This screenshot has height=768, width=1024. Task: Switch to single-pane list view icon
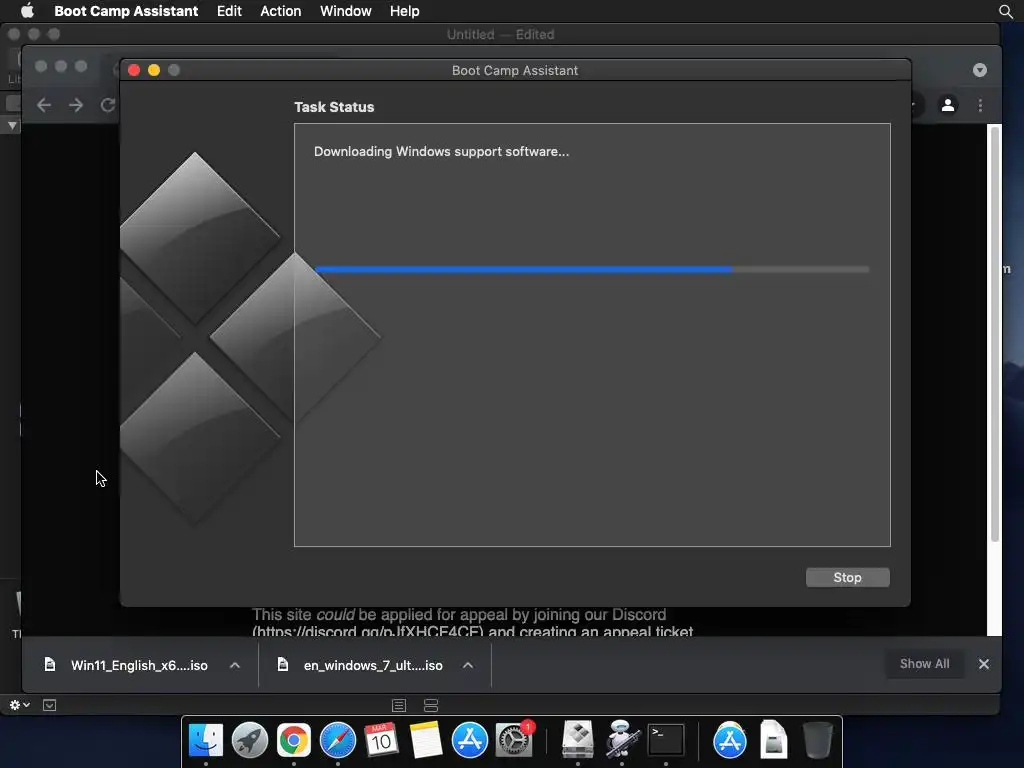click(x=399, y=705)
